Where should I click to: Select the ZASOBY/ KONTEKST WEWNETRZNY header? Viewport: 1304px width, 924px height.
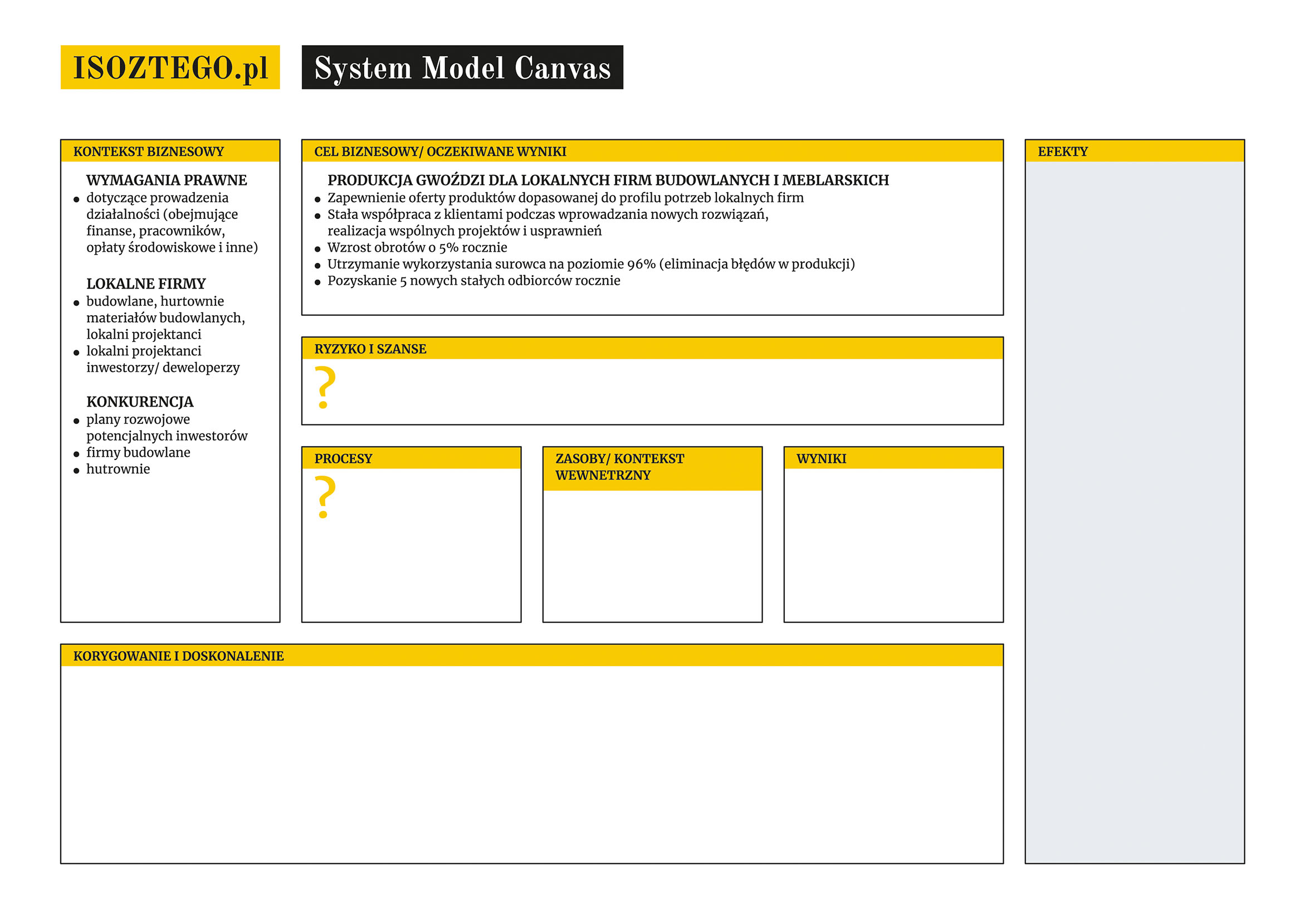[652, 470]
